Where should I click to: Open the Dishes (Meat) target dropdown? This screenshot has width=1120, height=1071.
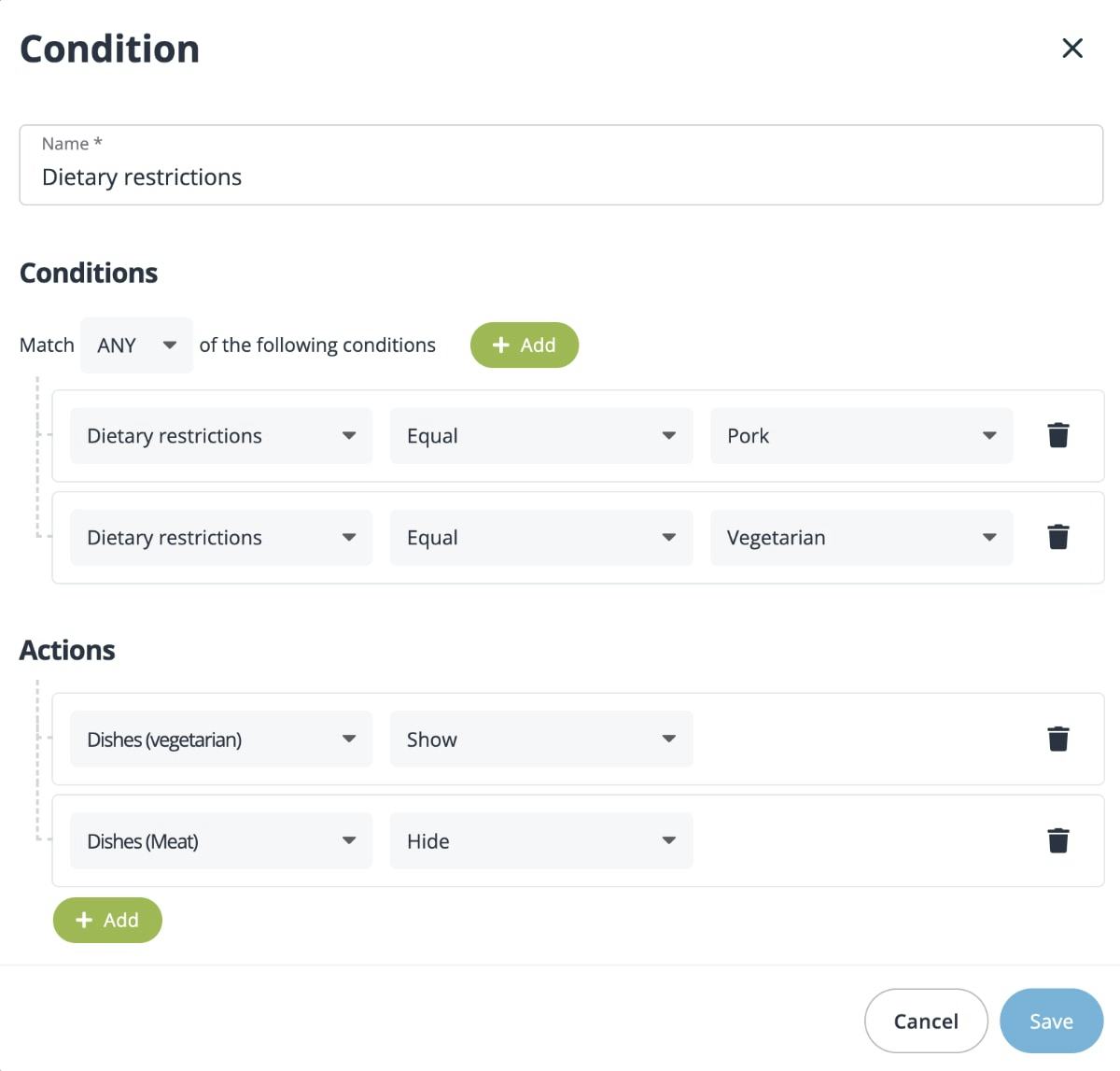click(x=221, y=841)
